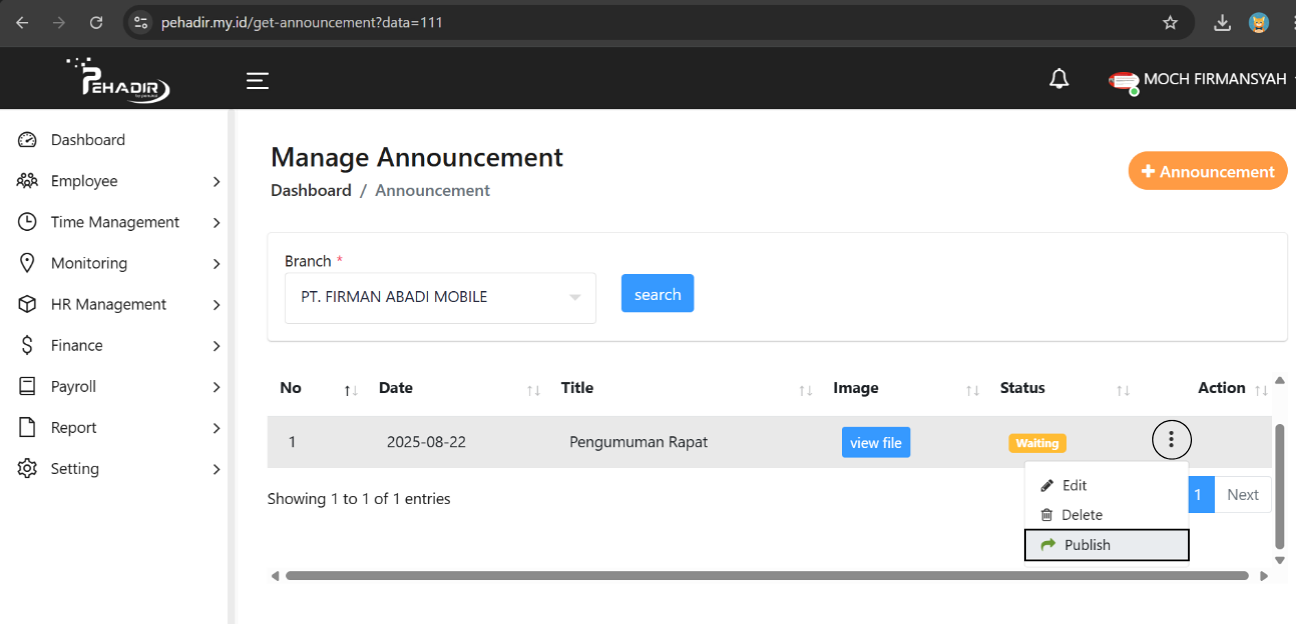
Task: Click page 1 in the pagination
Action: point(1200,494)
